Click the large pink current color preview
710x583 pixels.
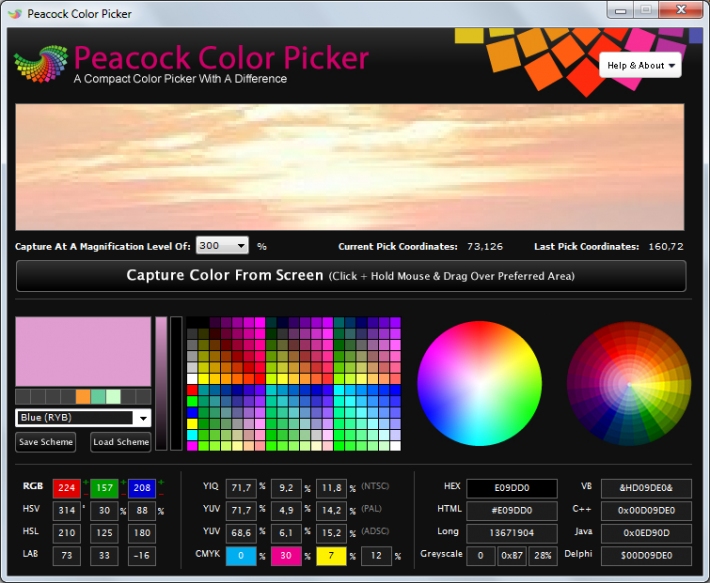point(83,351)
